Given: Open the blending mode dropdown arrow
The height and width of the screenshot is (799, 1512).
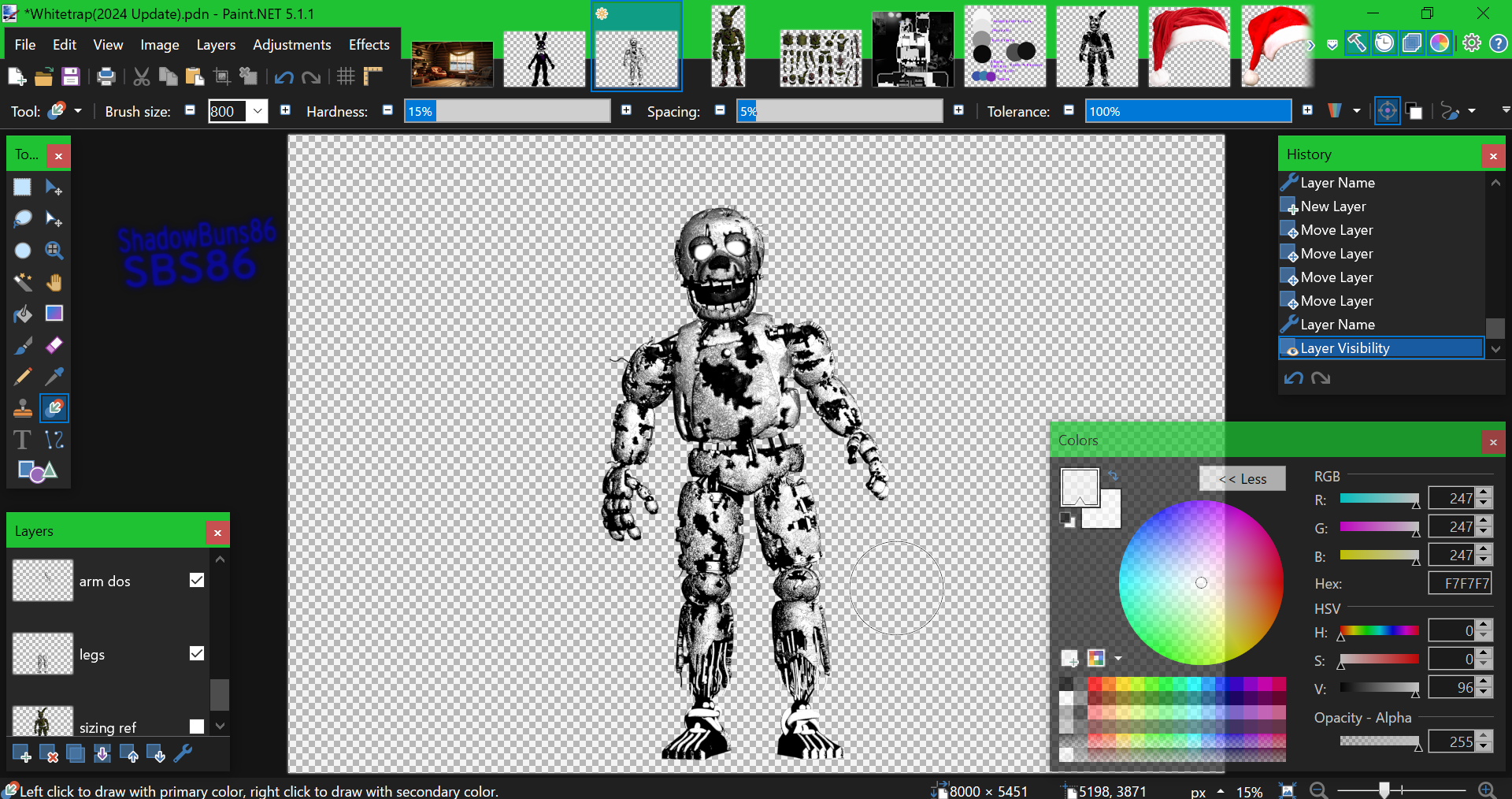Looking at the screenshot, I should 1472,111.
